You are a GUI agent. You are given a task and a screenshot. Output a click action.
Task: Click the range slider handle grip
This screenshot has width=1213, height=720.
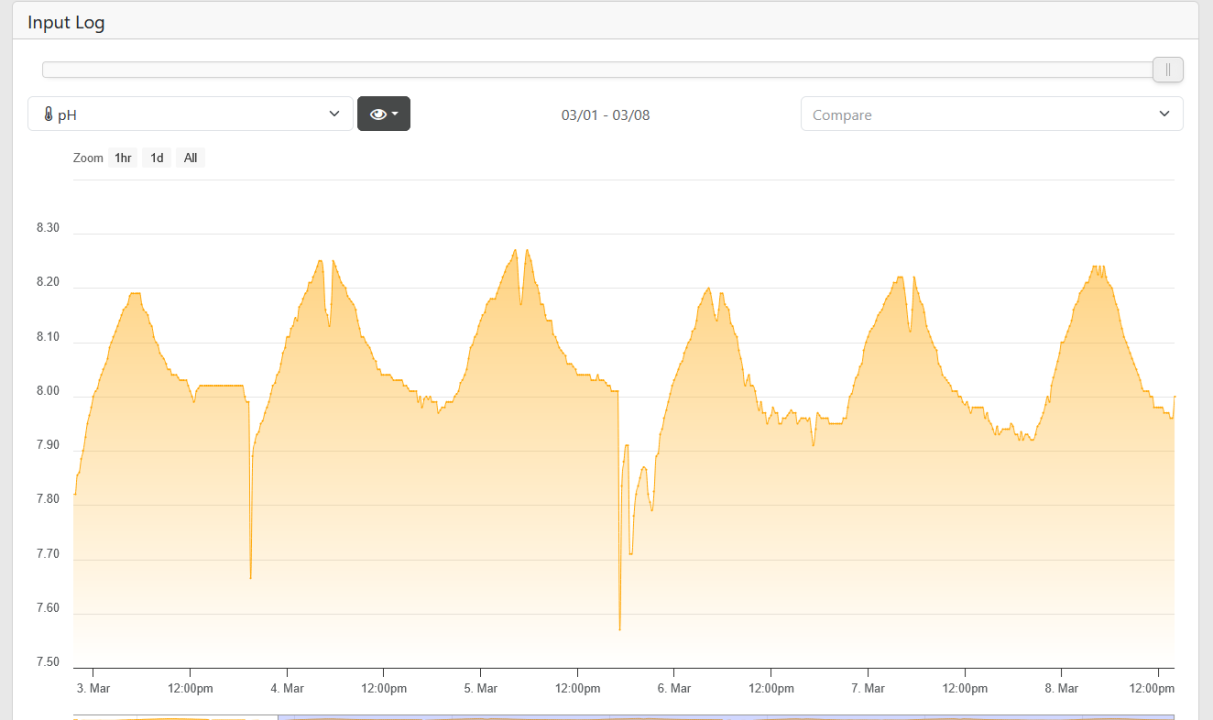[x=1168, y=70]
